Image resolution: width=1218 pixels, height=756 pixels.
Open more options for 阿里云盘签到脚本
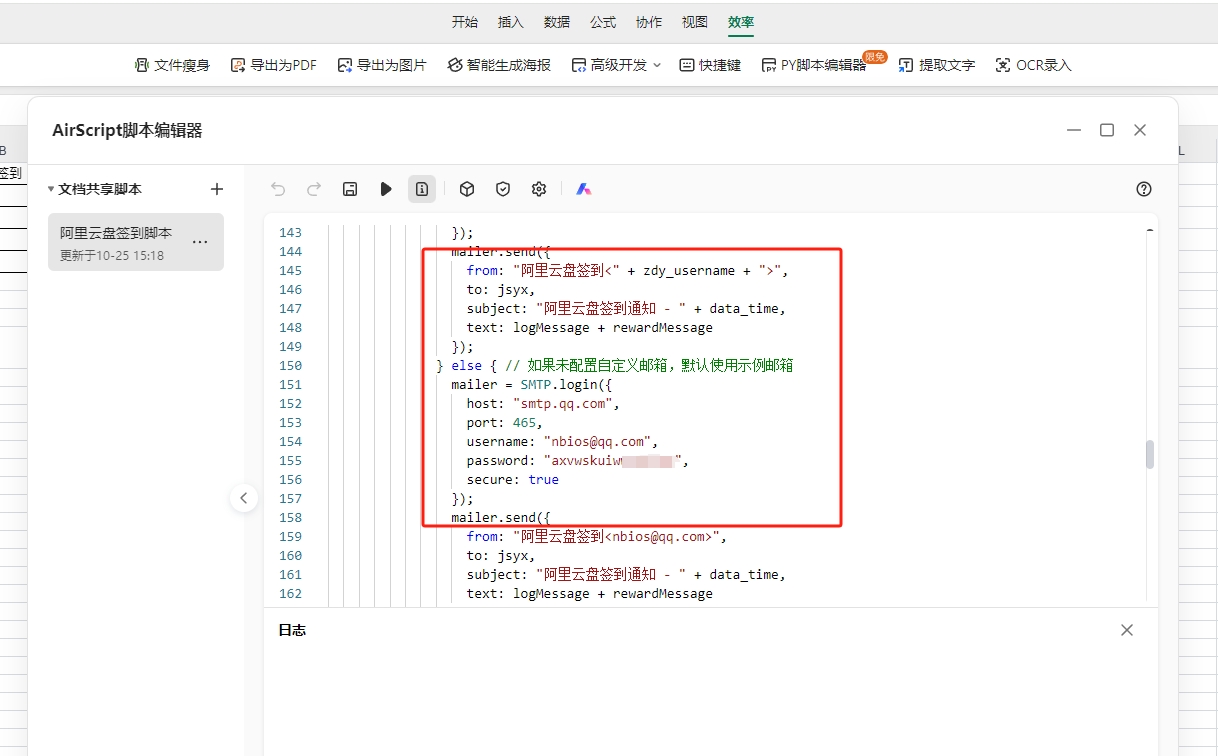pos(200,242)
